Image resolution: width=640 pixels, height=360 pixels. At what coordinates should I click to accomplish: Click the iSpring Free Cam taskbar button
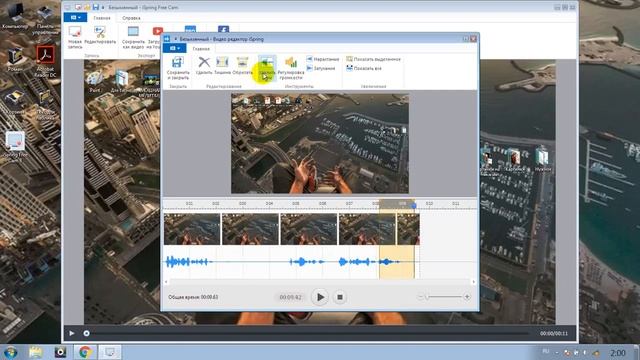coord(109,352)
